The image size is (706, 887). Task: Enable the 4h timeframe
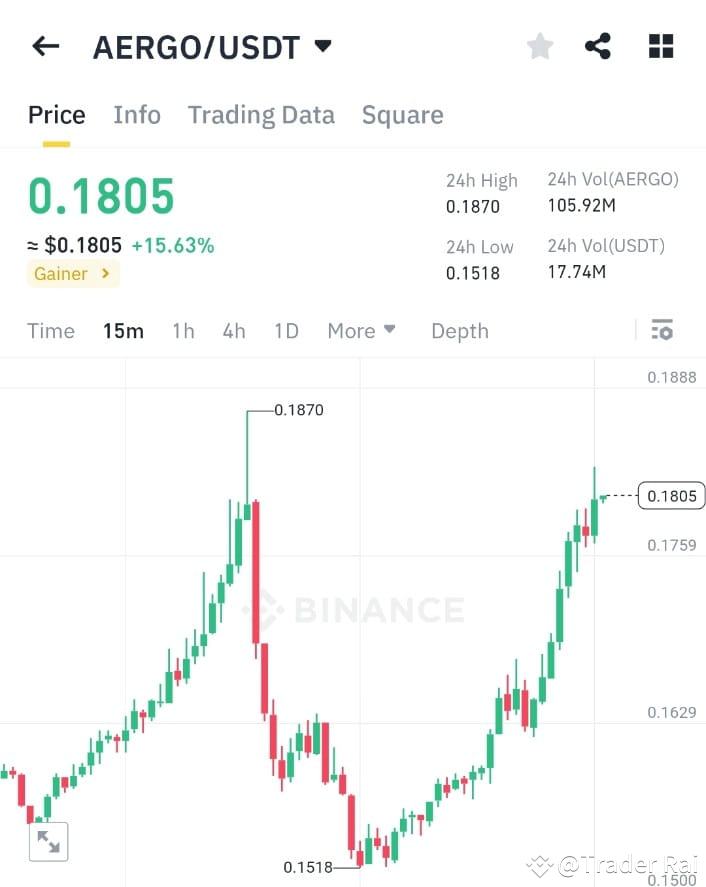[233, 330]
